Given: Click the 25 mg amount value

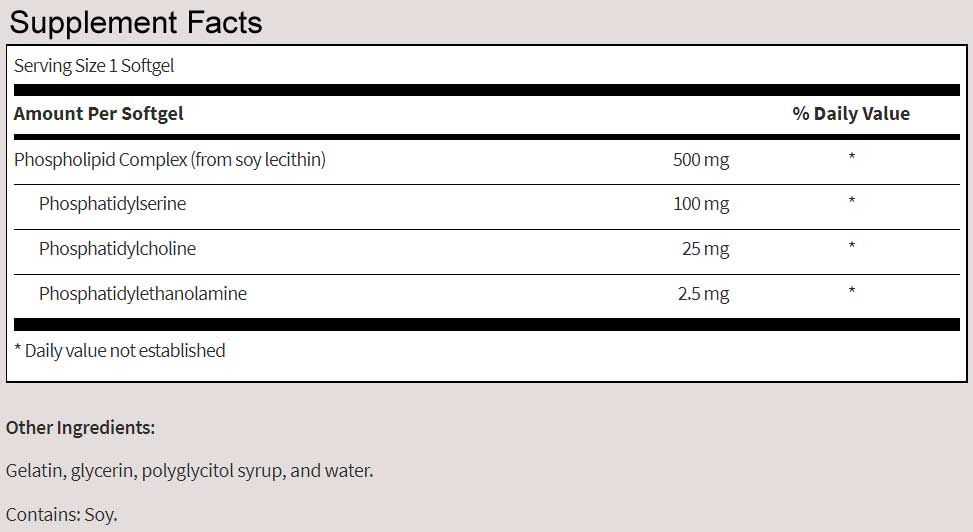Looking at the screenshot, I should pyautogui.click(x=705, y=249).
